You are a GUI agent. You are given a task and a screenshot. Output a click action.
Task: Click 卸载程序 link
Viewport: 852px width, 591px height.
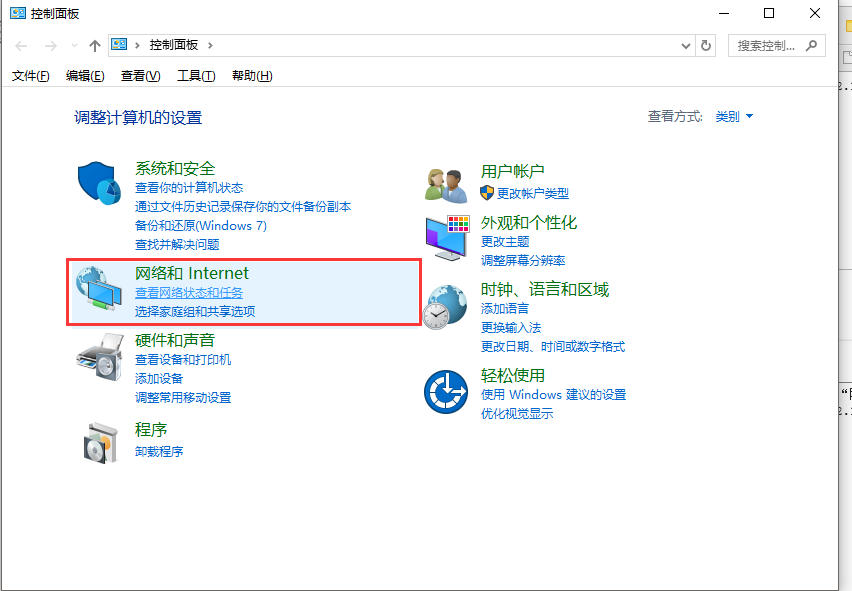tap(159, 451)
